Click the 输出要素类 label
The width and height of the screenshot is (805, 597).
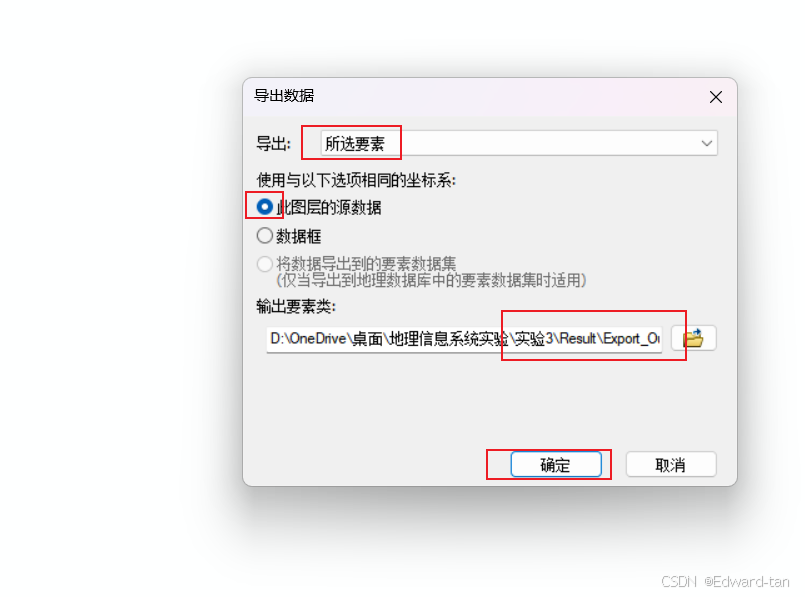click(296, 306)
